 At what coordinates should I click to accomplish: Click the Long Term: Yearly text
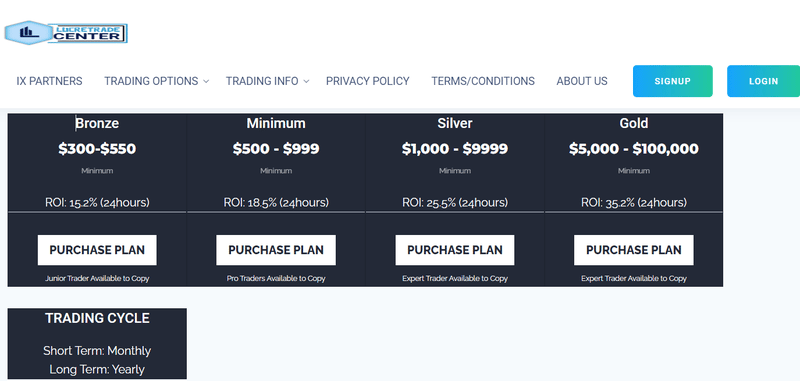(x=97, y=369)
